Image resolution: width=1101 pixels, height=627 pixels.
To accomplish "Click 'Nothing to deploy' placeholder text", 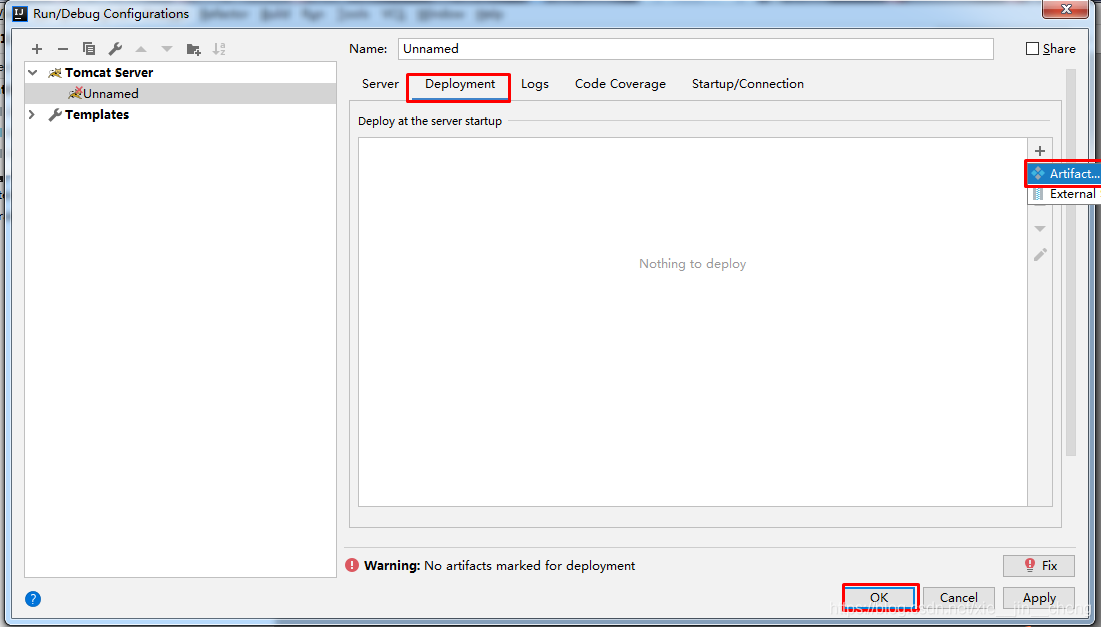I will coord(692,264).
